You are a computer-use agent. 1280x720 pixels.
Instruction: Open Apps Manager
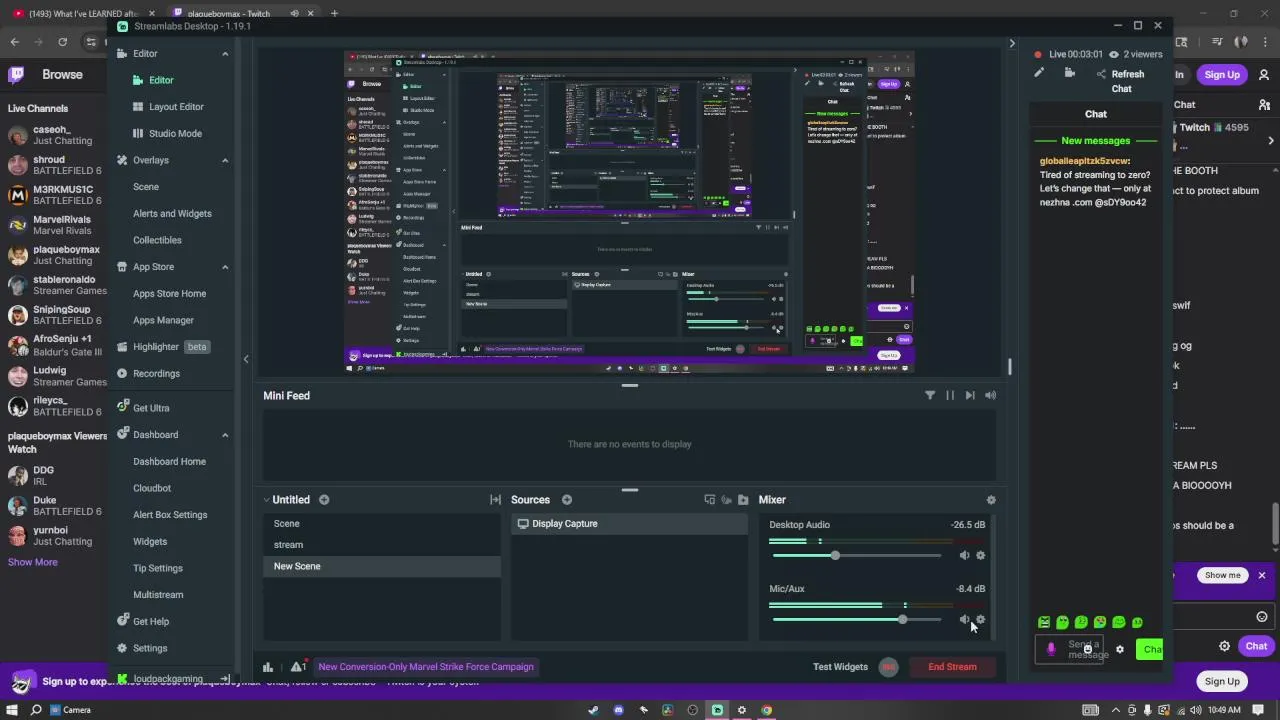coord(163,320)
